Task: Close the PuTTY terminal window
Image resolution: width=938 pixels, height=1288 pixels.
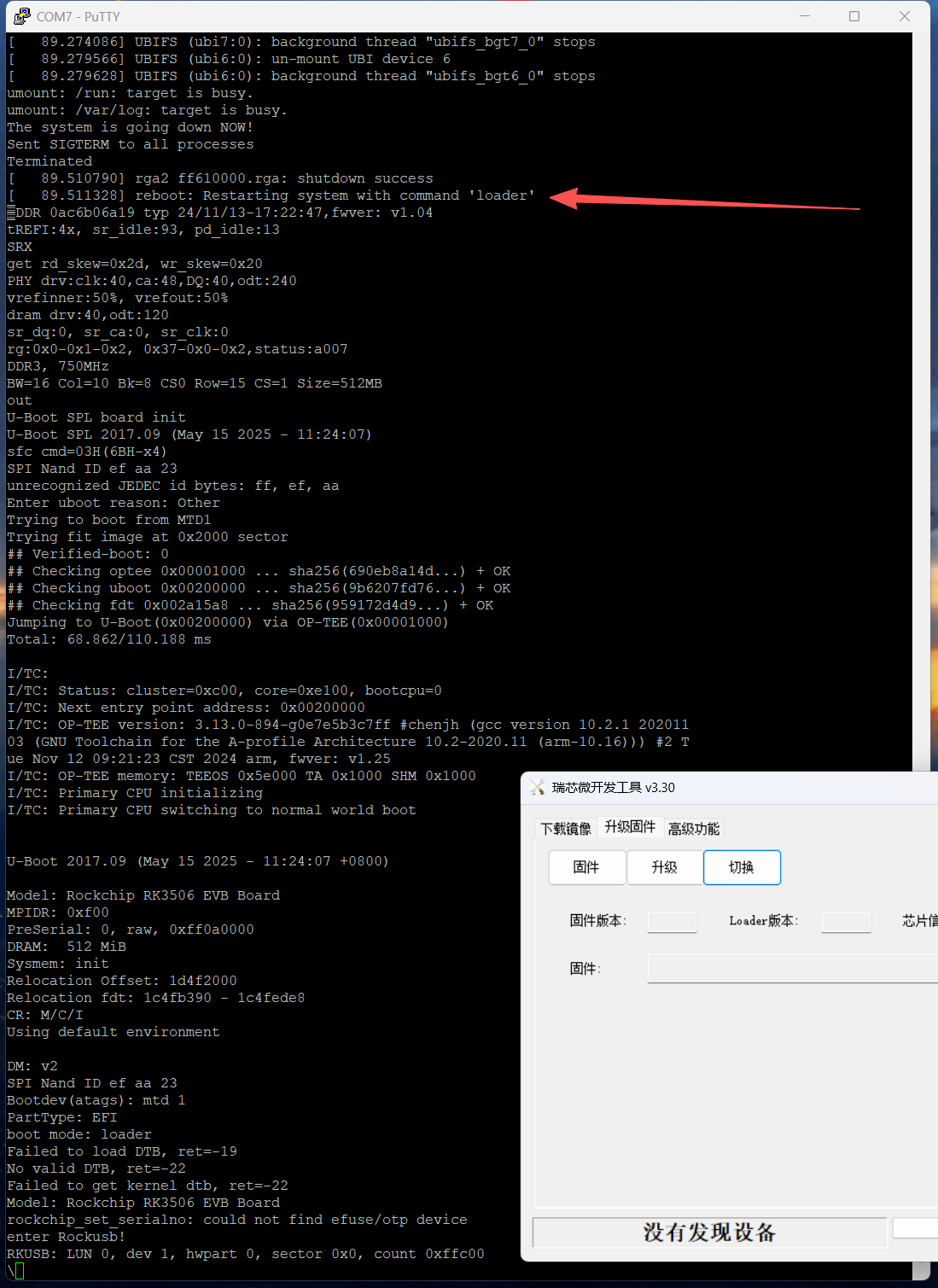Action: pyautogui.click(x=905, y=16)
